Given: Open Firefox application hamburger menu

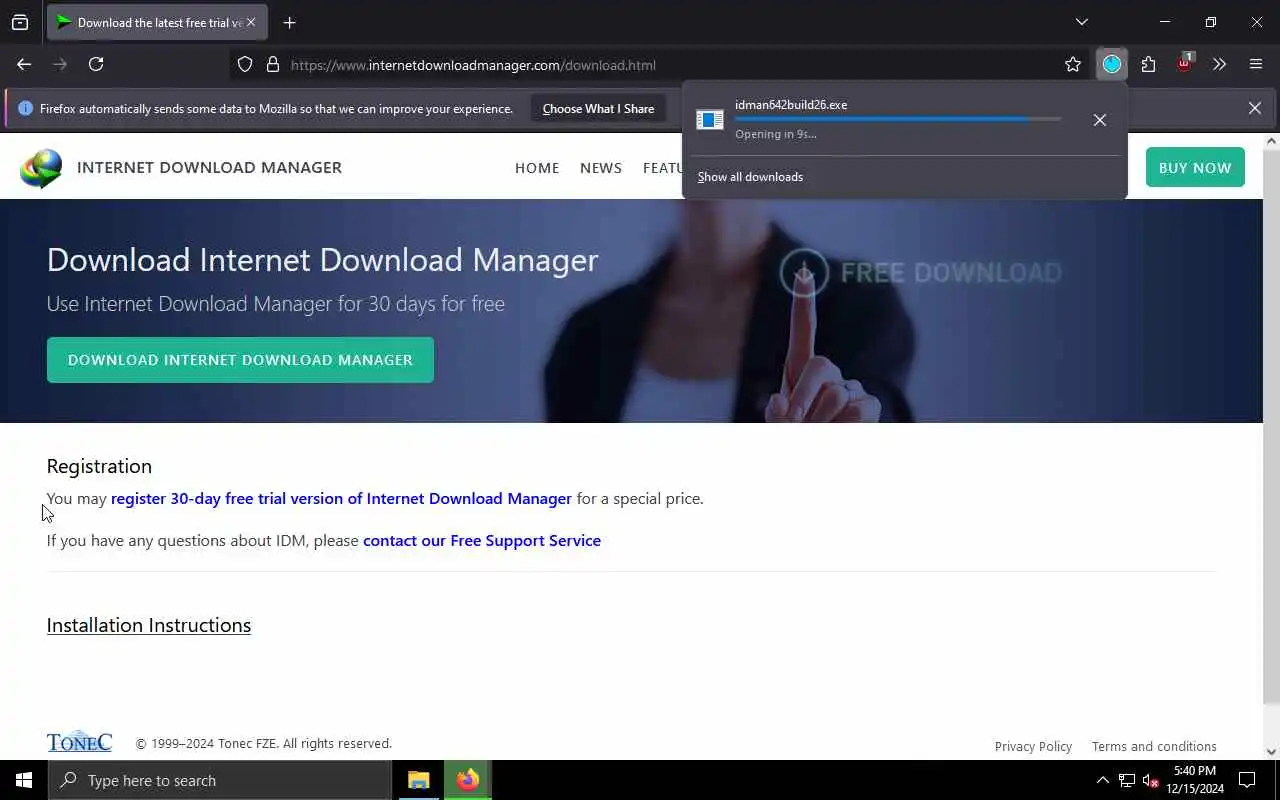Looking at the screenshot, I should pyautogui.click(x=1256, y=64).
